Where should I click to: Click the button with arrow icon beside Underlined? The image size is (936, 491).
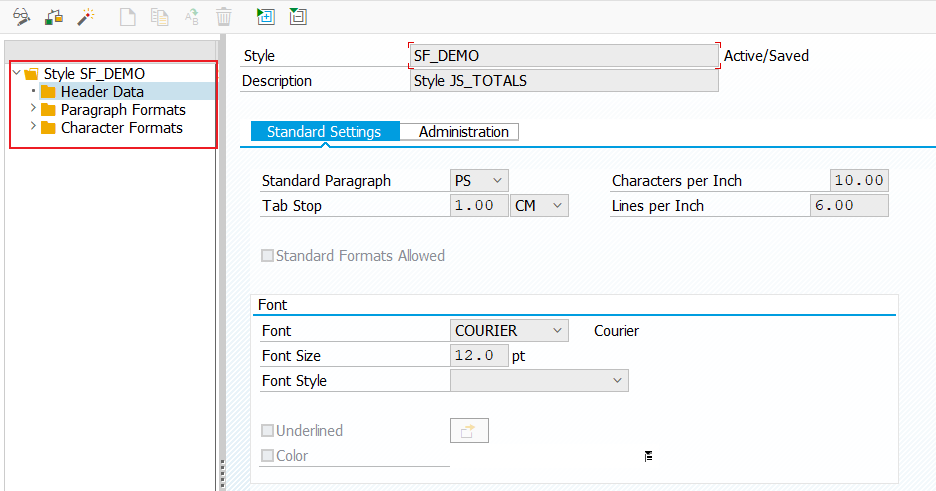click(469, 431)
